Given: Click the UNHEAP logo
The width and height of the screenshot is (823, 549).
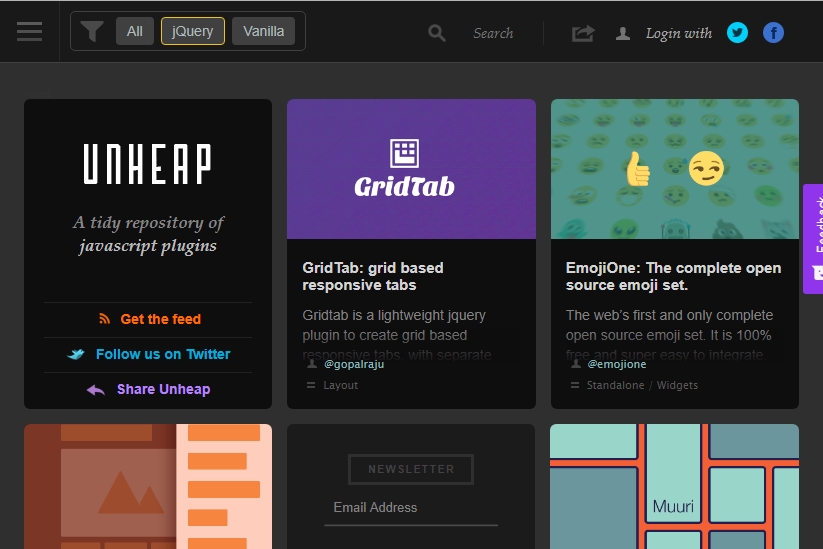Looking at the screenshot, I should coord(147,164).
